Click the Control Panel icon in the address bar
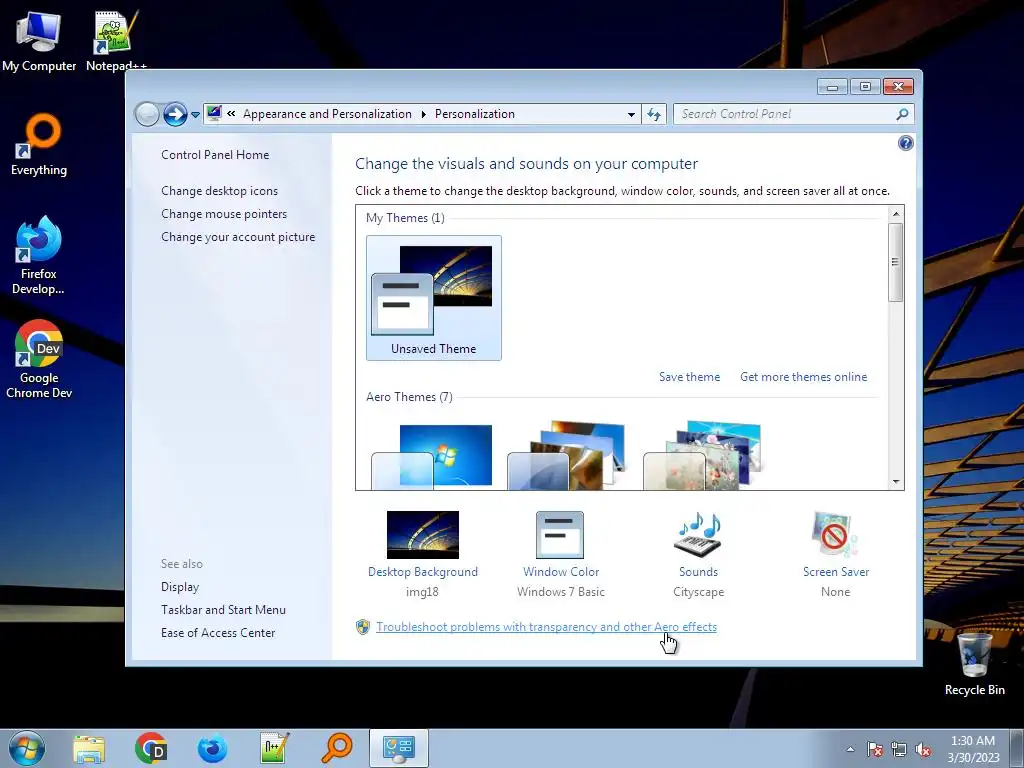The width and height of the screenshot is (1024, 768). coord(214,114)
